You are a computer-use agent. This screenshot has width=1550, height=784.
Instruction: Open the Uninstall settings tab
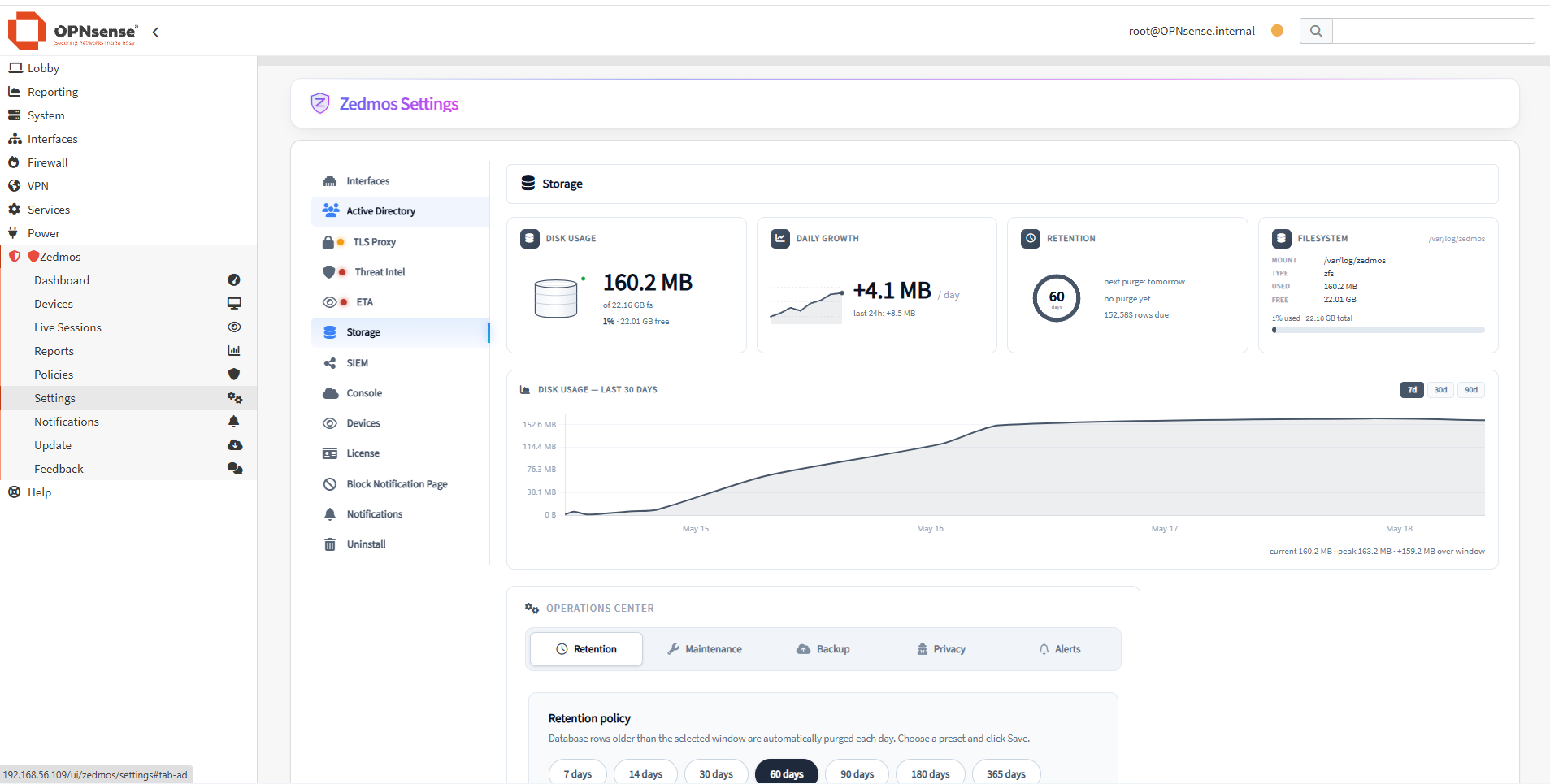[400, 544]
